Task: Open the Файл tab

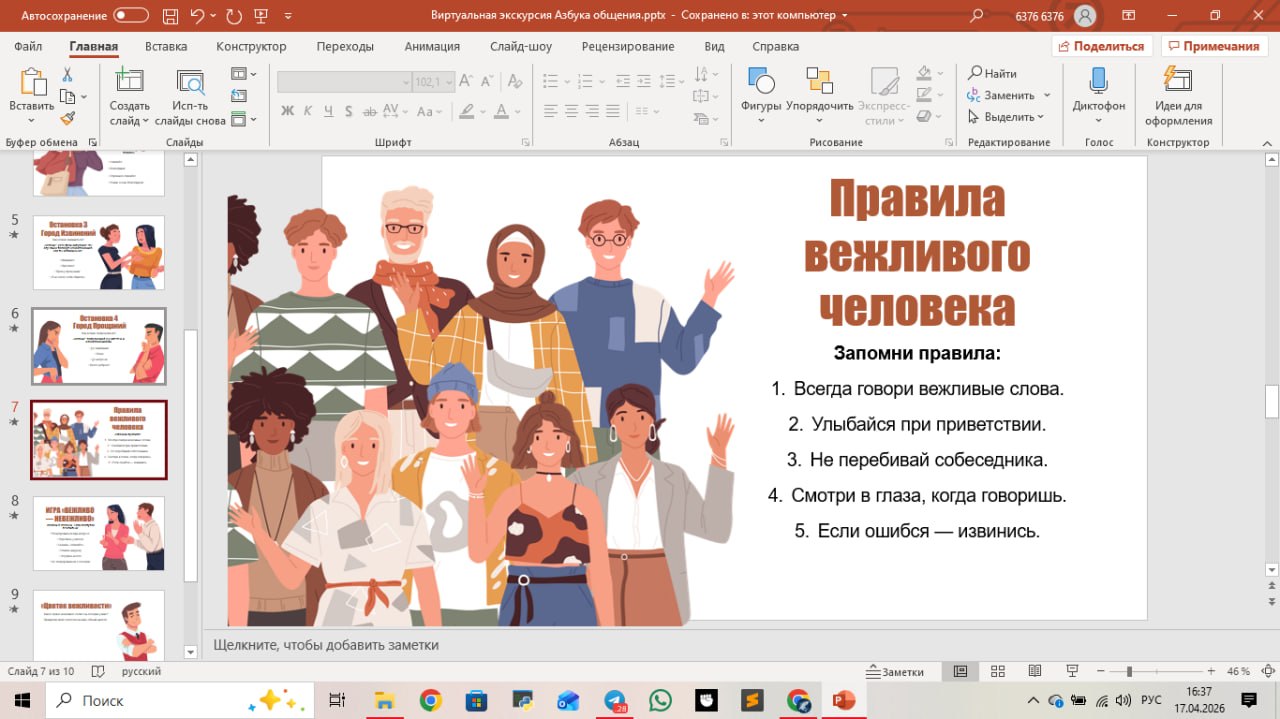Action: point(28,46)
